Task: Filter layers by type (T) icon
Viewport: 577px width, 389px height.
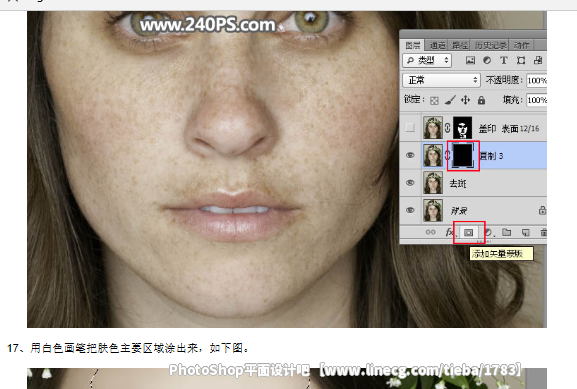Action: pos(504,60)
